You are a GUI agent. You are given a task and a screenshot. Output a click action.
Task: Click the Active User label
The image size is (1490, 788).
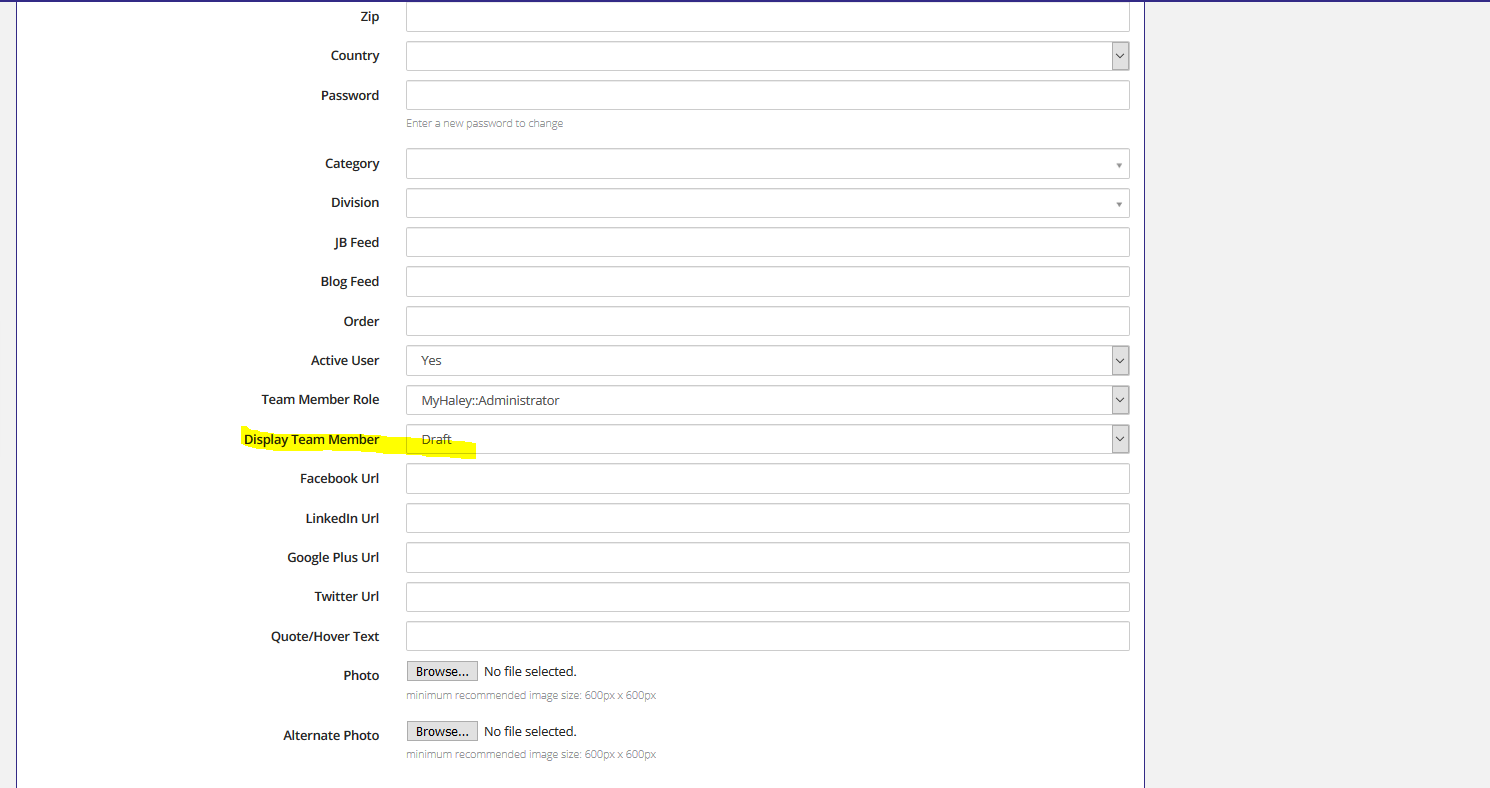point(345,361)
